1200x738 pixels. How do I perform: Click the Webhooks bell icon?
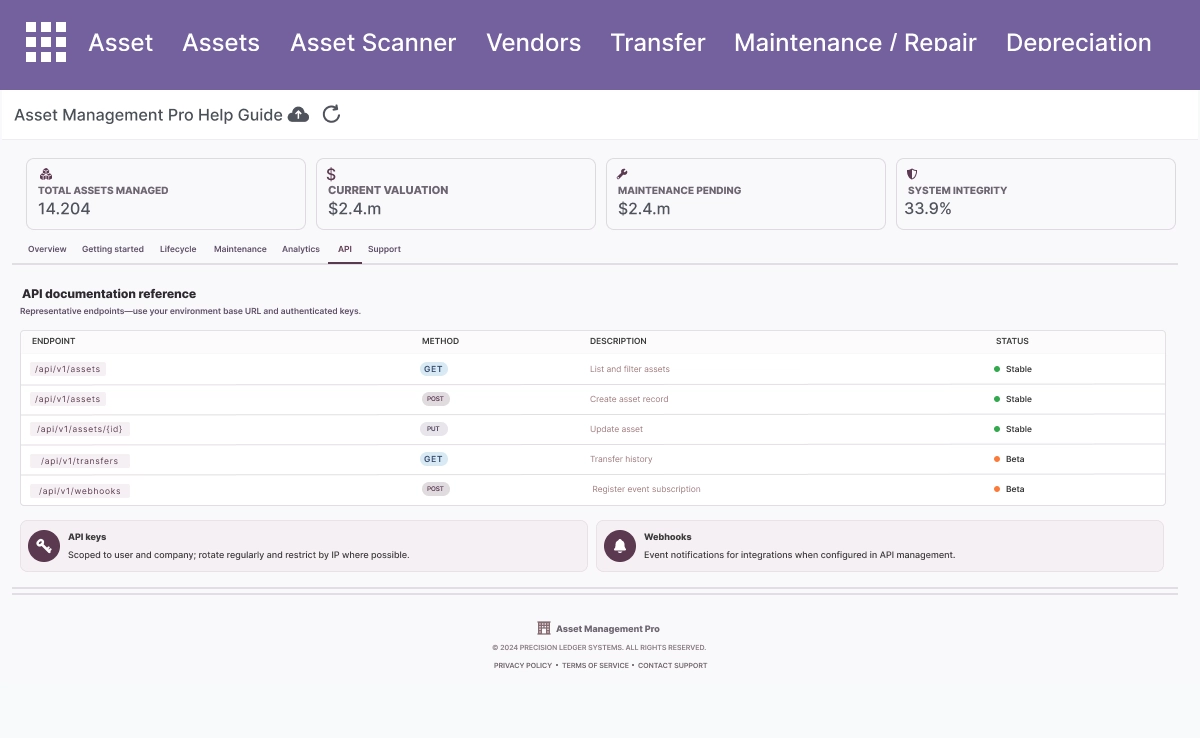[620, 546]
